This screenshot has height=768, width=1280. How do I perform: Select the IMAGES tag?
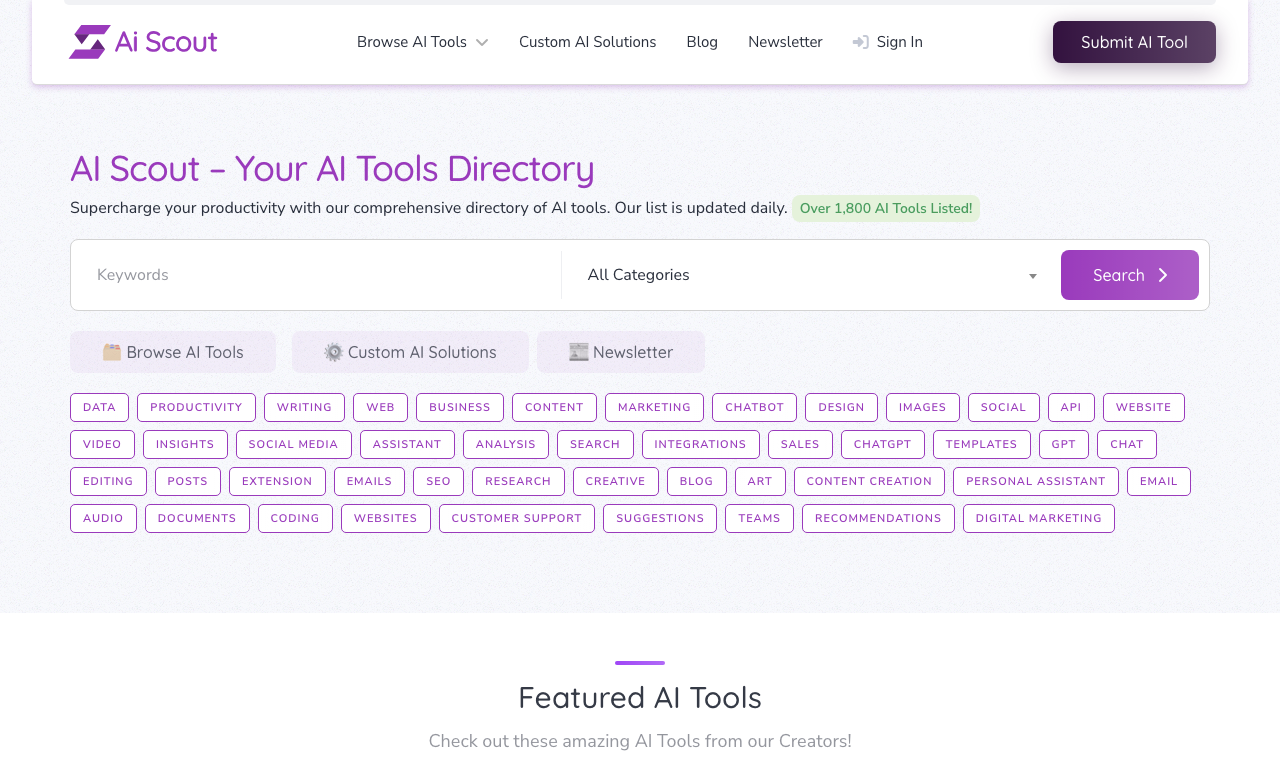click(x=922, y=407)
